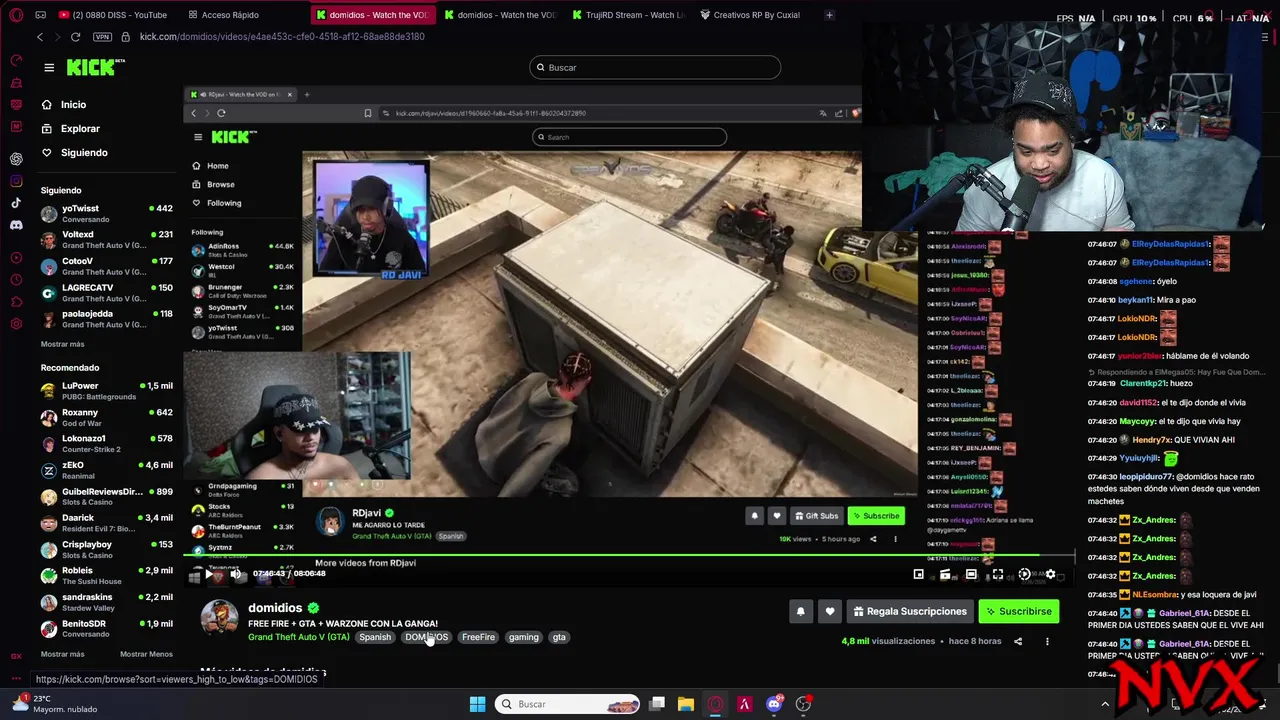Click the green Suscribirse button

click(x=1018, y=611)
